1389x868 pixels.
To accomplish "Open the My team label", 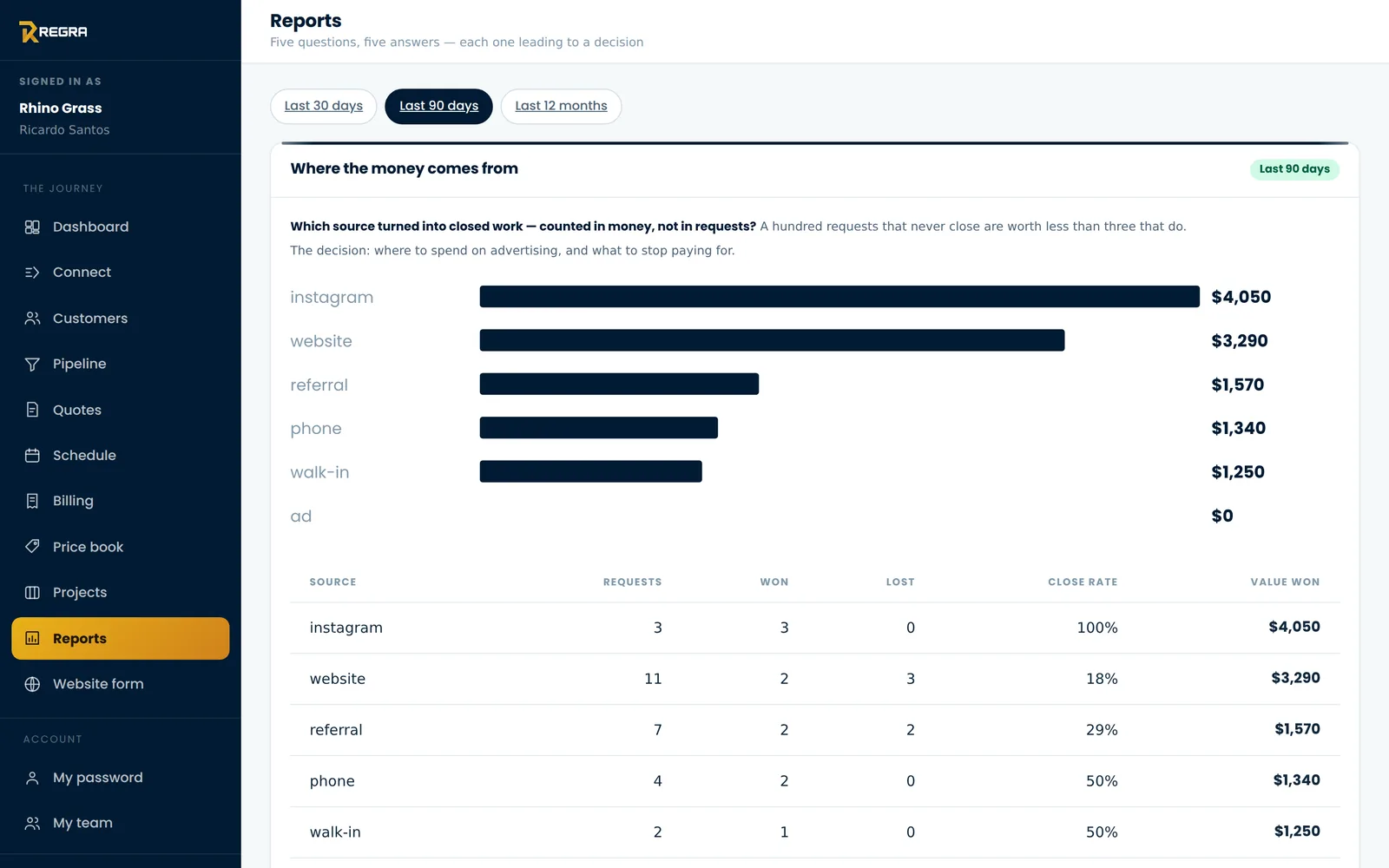I will tap(82, 823).
